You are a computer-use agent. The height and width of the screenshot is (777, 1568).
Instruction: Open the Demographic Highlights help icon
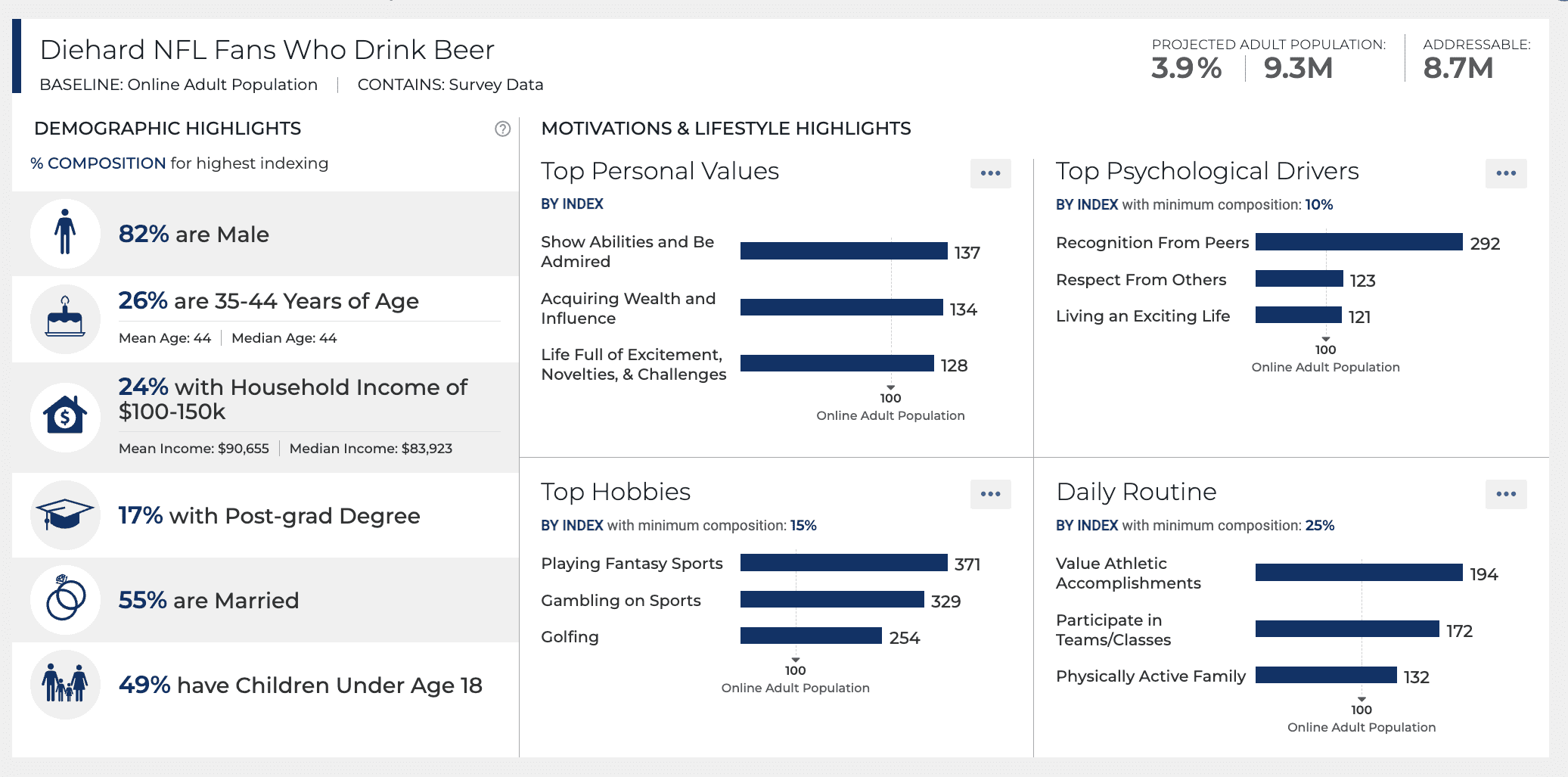point(501,128)
